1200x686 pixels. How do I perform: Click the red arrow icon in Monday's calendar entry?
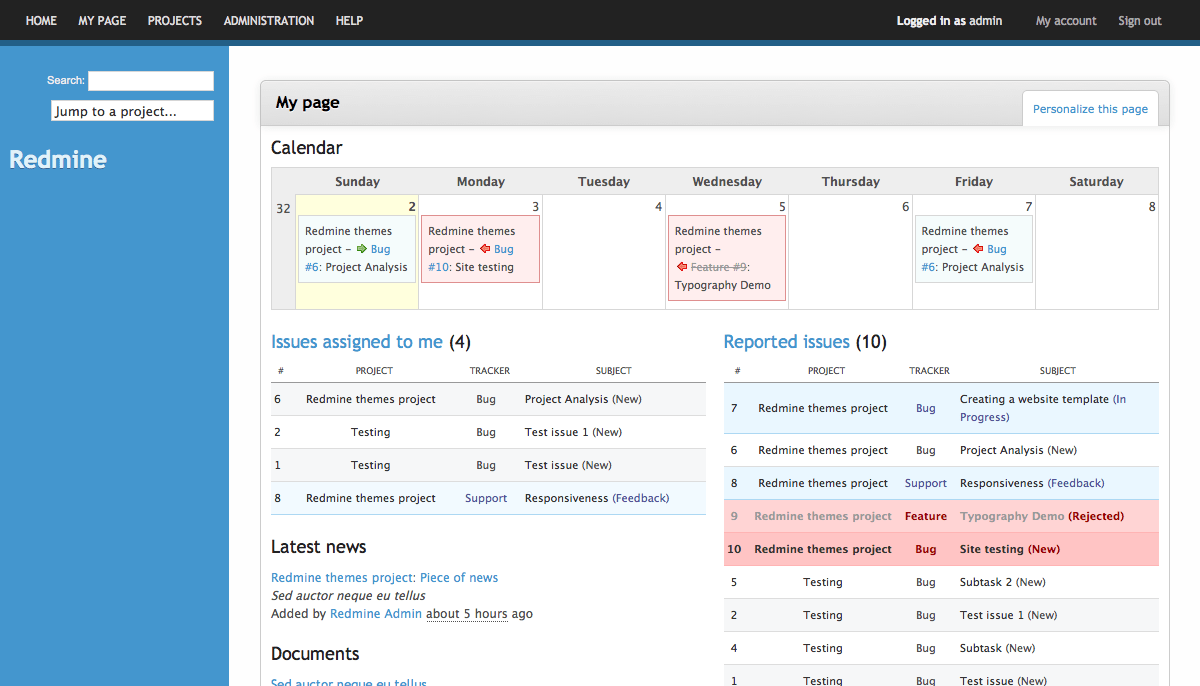tap(484, 249)
